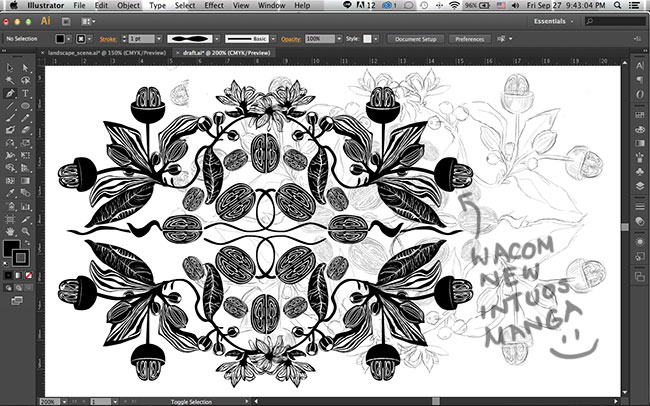Screen dimensions: 650x406
Task: Enable Draw Behind mode
Action: point(18,288)
